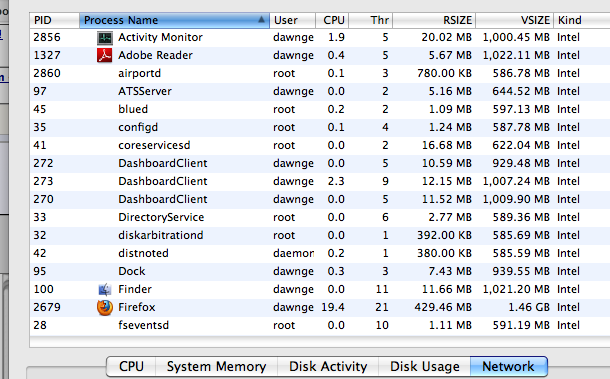Image resolution: width=610 pixels, height=379 pixels.
Task: Click the Finder process icon
Action: (x=104, y=290)
